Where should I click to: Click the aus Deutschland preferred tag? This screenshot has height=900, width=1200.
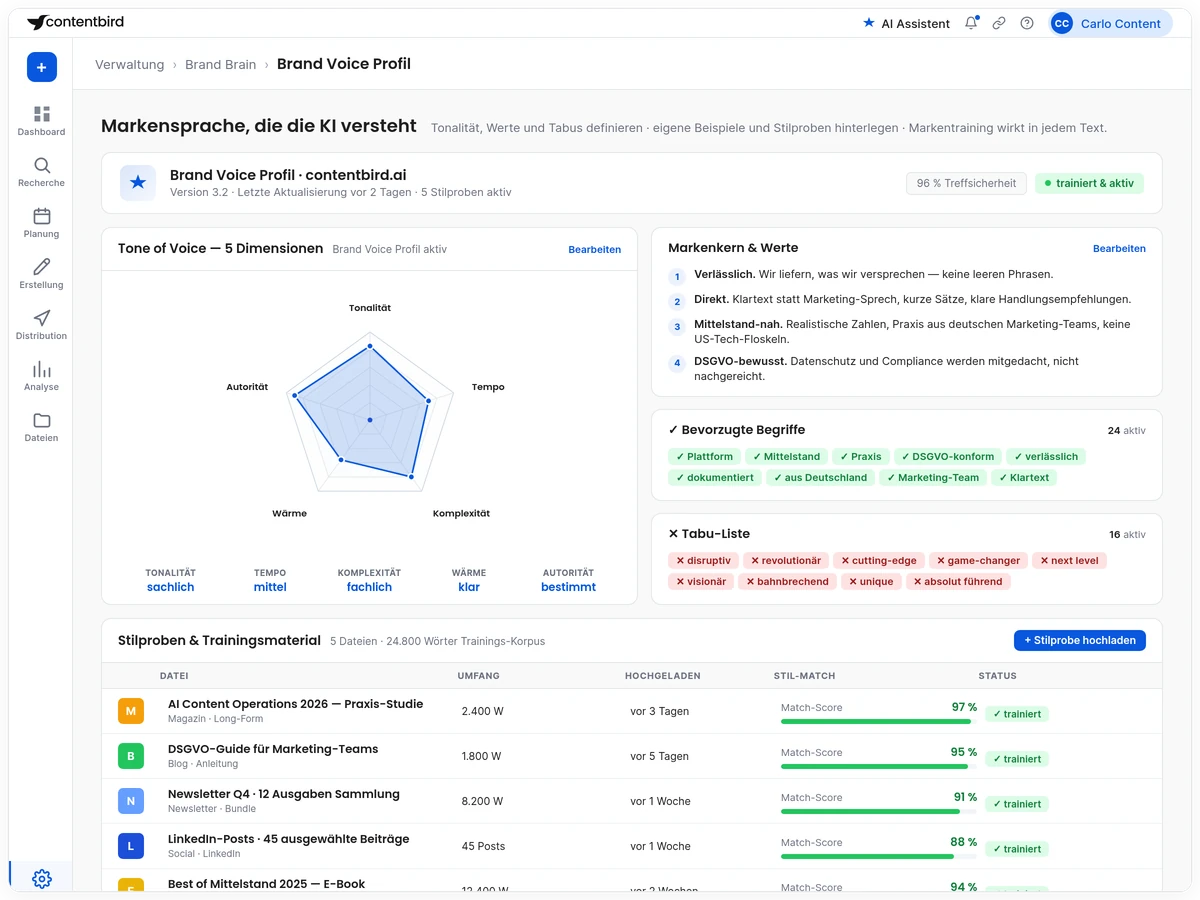(820, 477)
